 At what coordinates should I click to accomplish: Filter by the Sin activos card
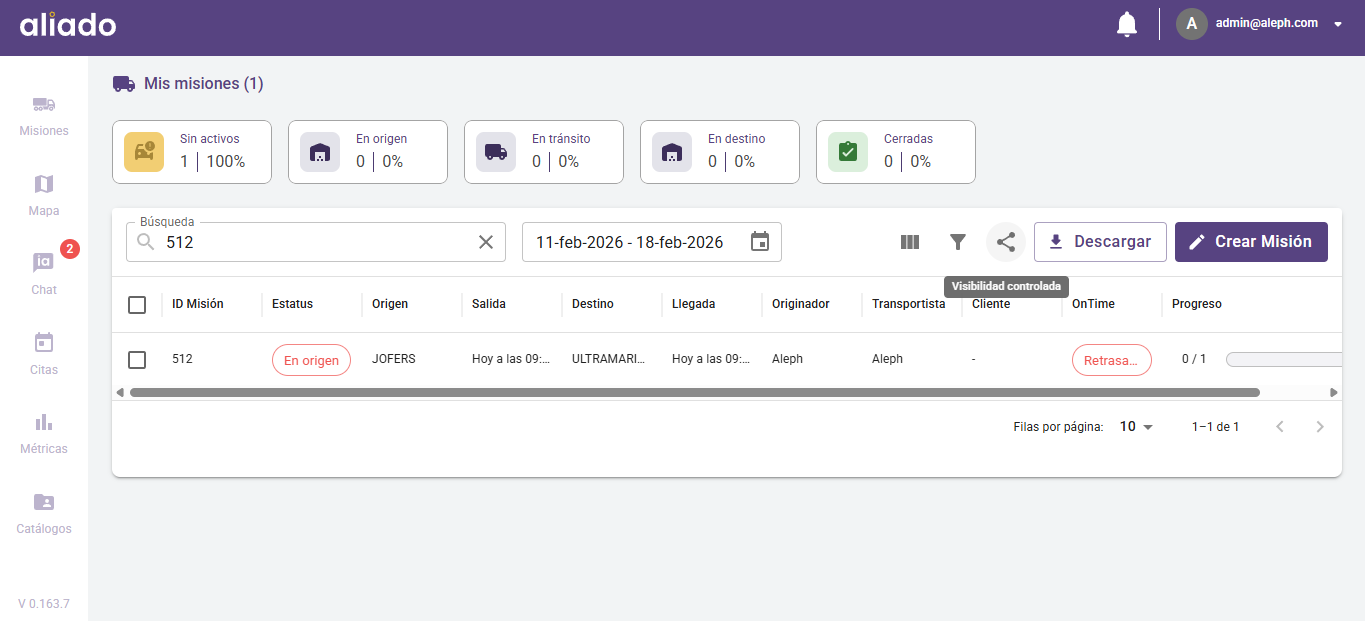point(192,152)
